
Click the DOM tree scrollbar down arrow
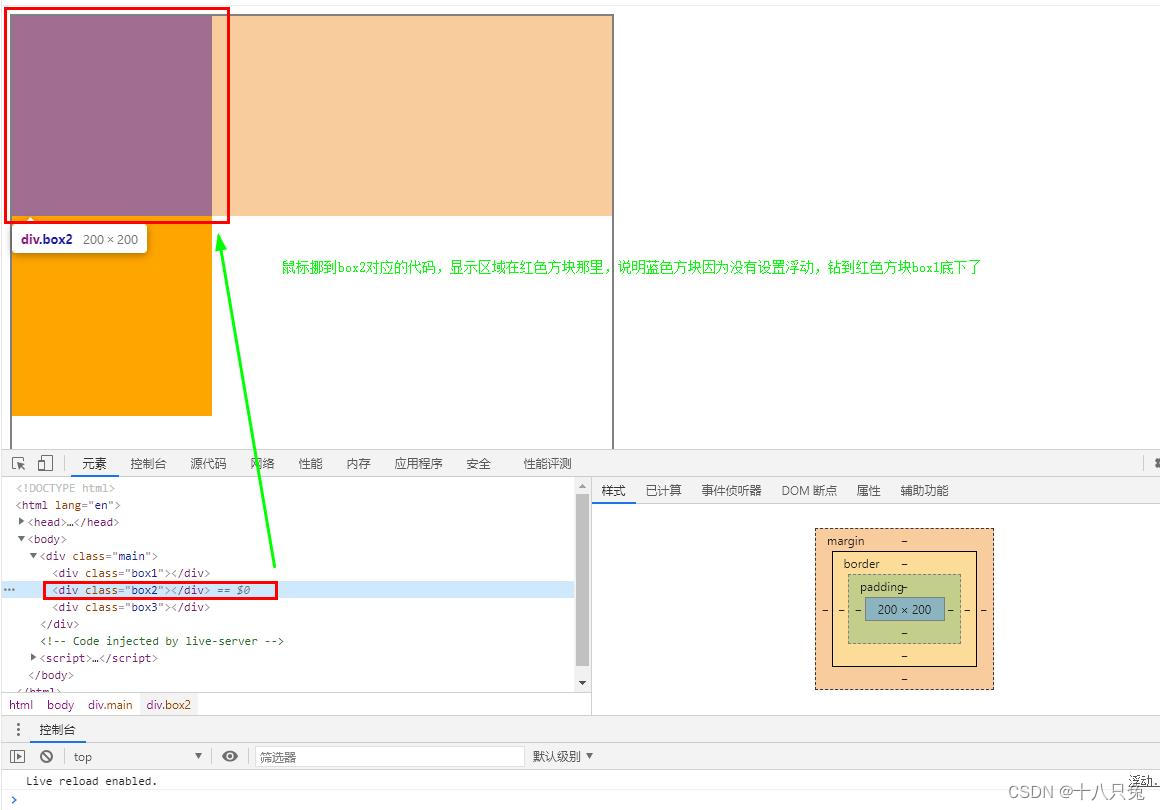[x=582, y=683]
